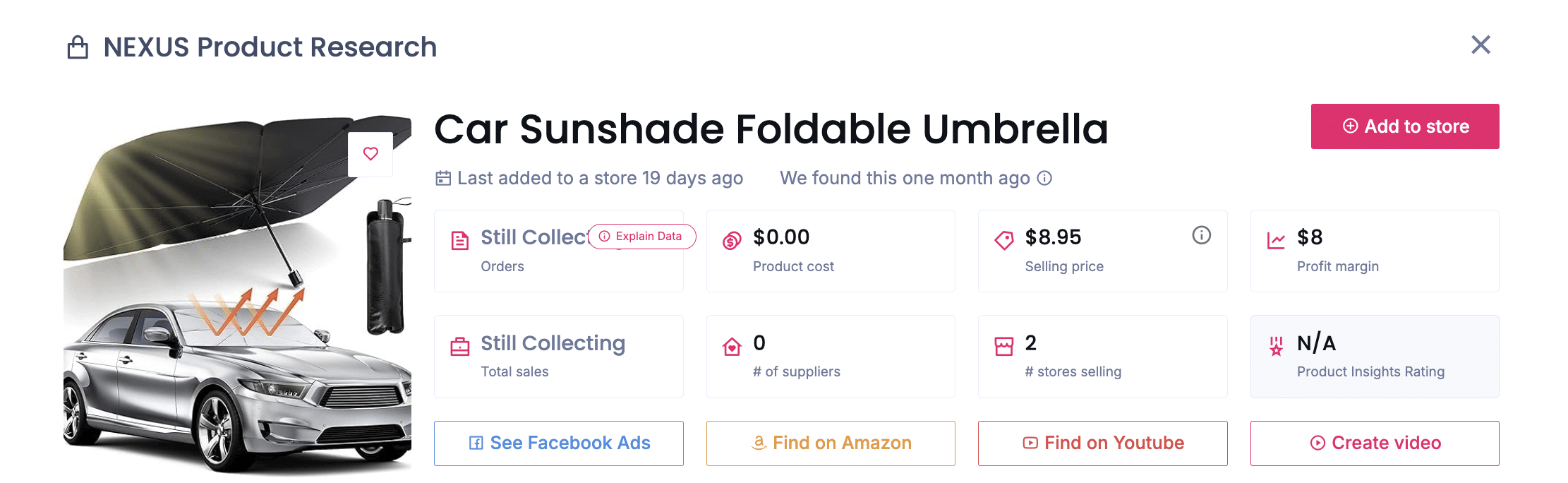Image resolution: width=1568 pixels, height=483 pixels.
Task: Click the rating icon next to Product Insights Rating
Action: pyautogui.click(x=1275, y=345)
